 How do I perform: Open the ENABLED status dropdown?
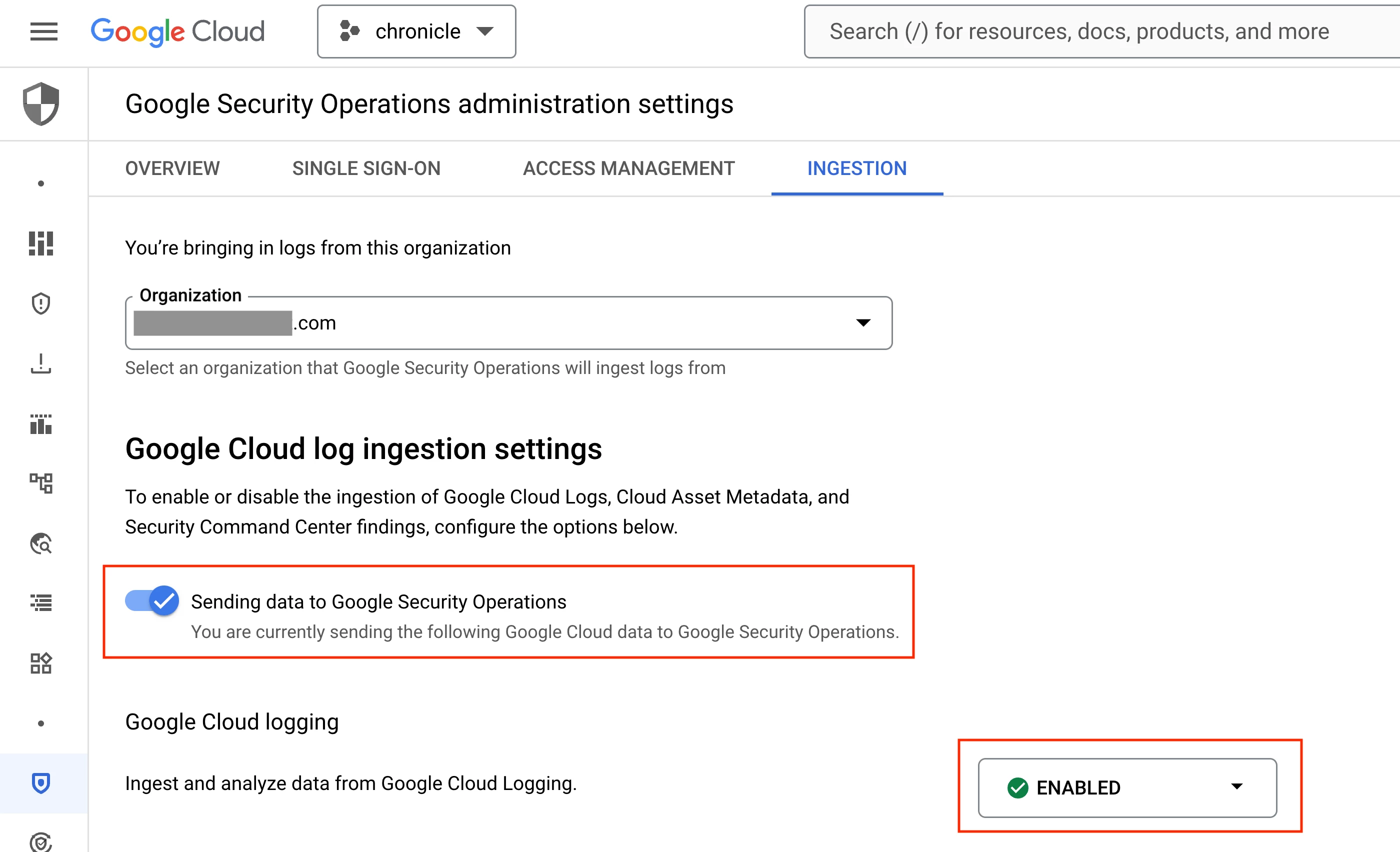pos(1127,788)
